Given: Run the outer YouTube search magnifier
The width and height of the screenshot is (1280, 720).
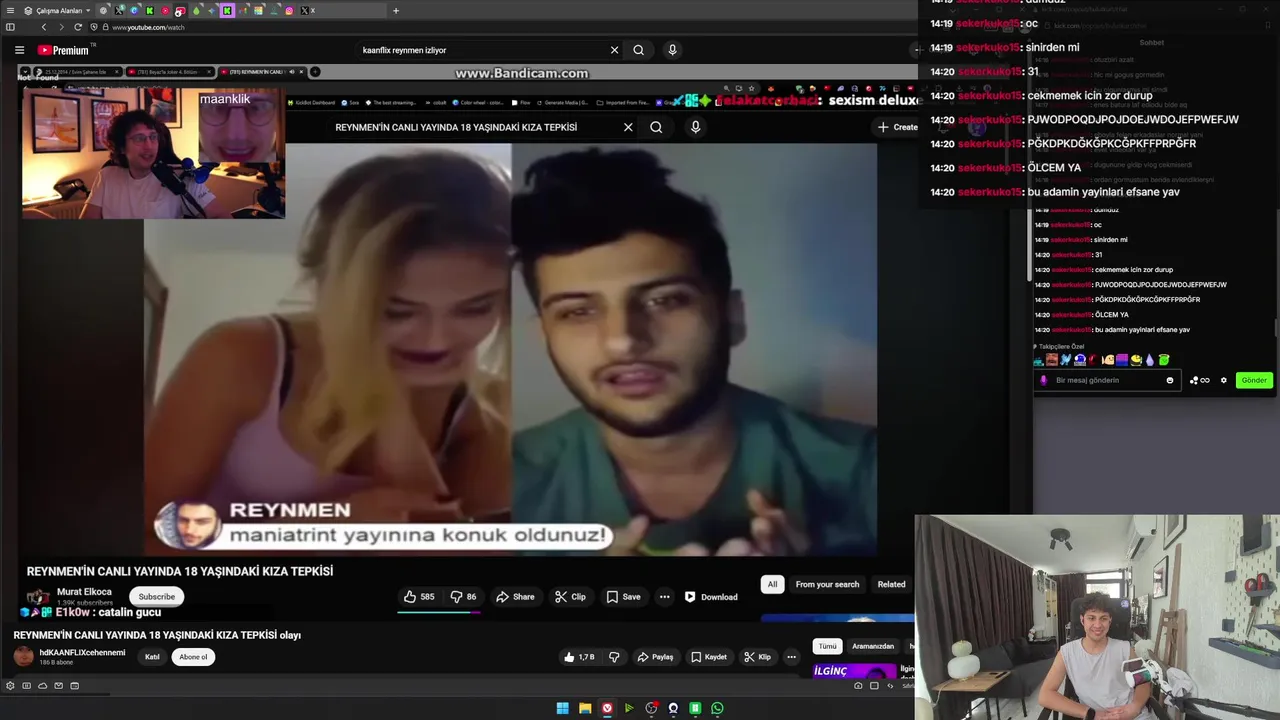Looking at the screenshot, I should 638,50.
